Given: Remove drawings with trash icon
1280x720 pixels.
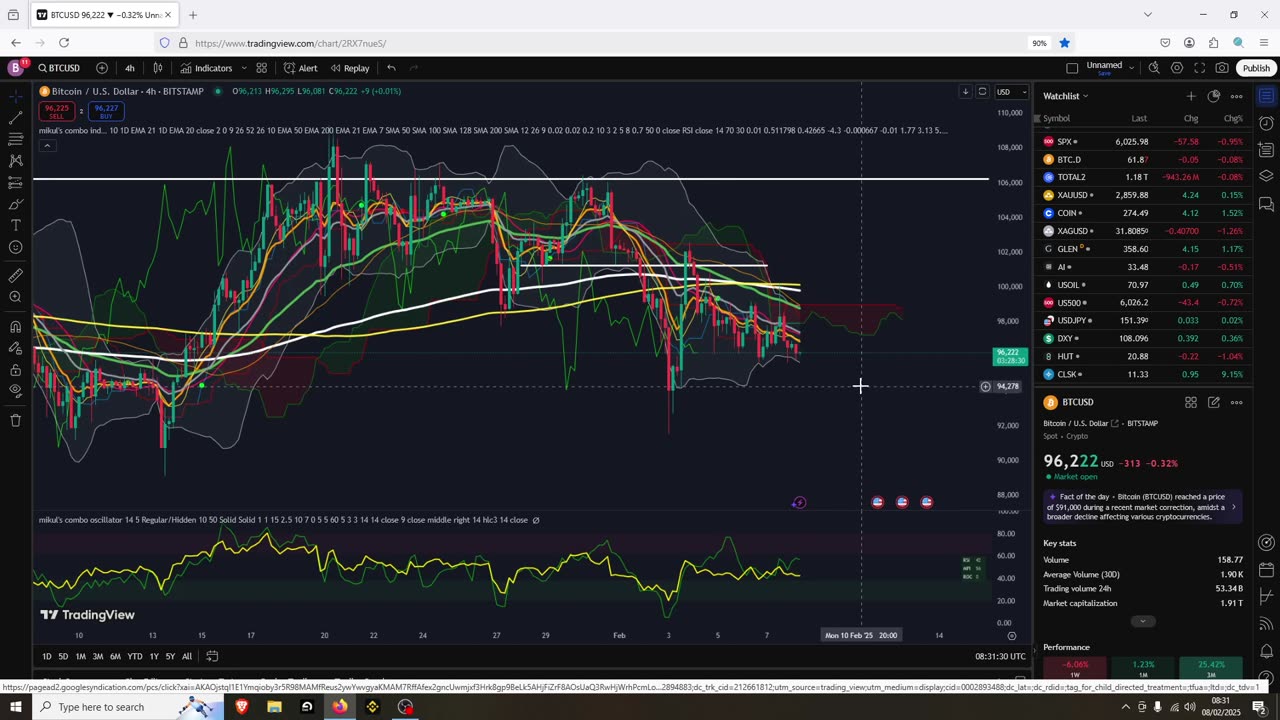Looking at the screenshot, I should tap(15, 420).
